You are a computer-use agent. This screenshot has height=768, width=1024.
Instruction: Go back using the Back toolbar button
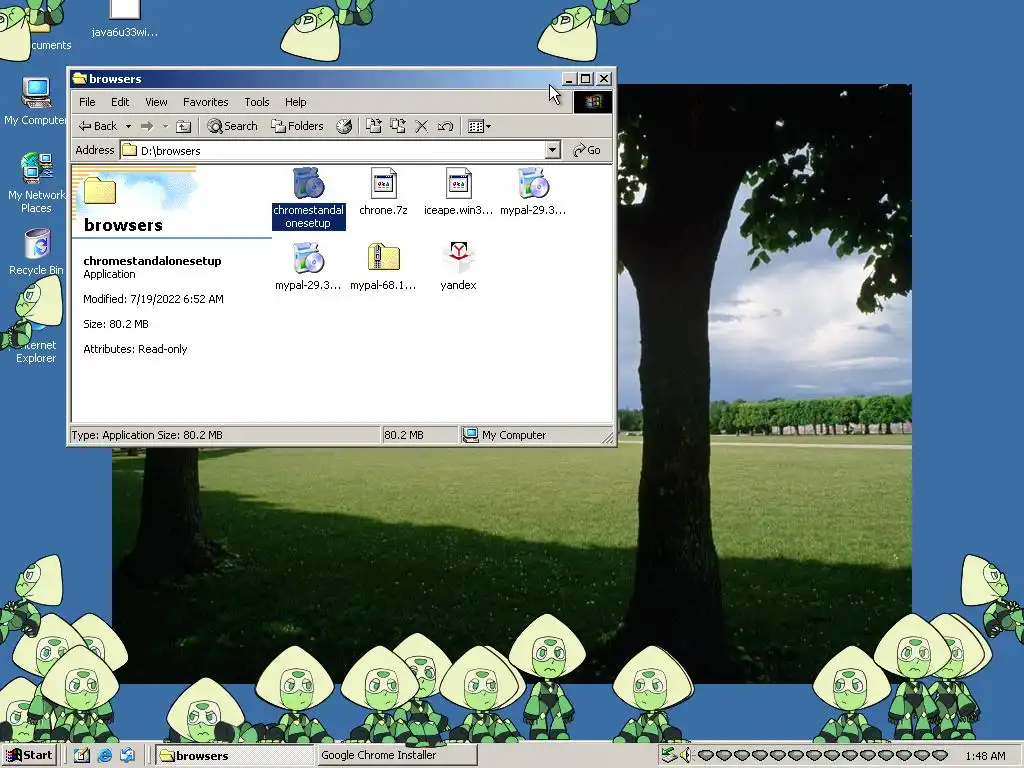point(97,126)
